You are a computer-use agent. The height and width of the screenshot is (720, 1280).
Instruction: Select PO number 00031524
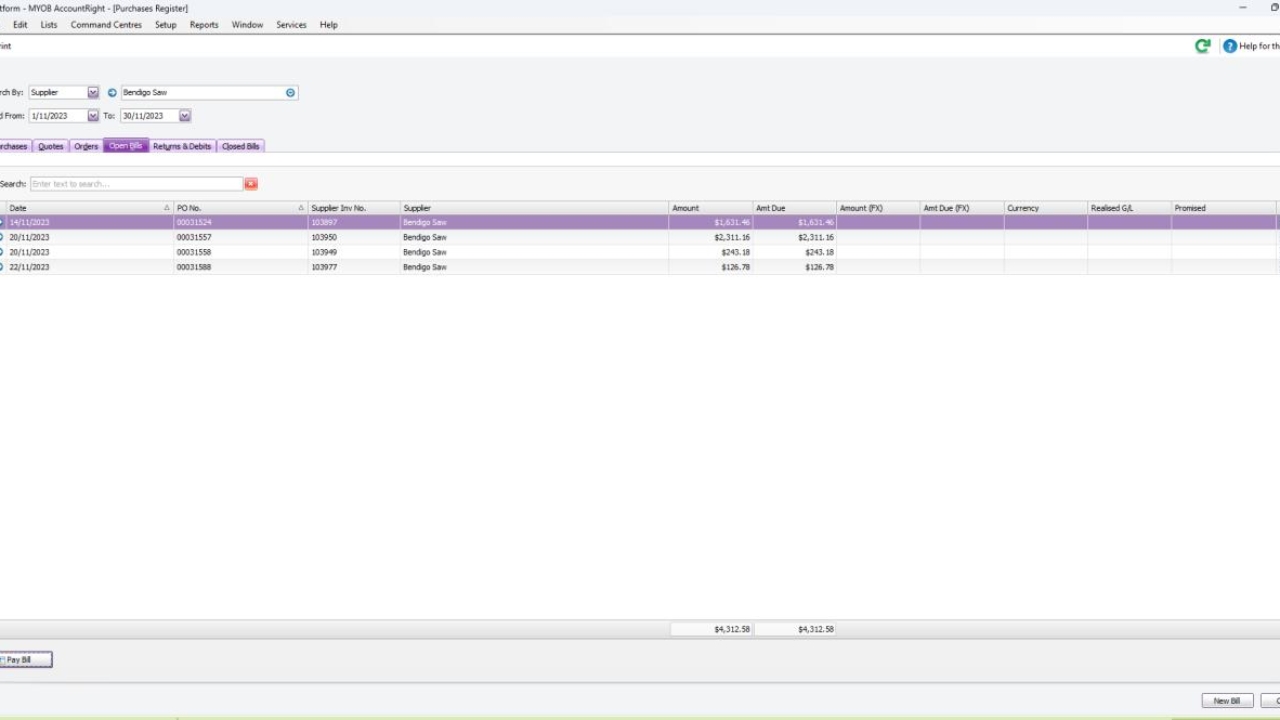[x=194, y=223]
